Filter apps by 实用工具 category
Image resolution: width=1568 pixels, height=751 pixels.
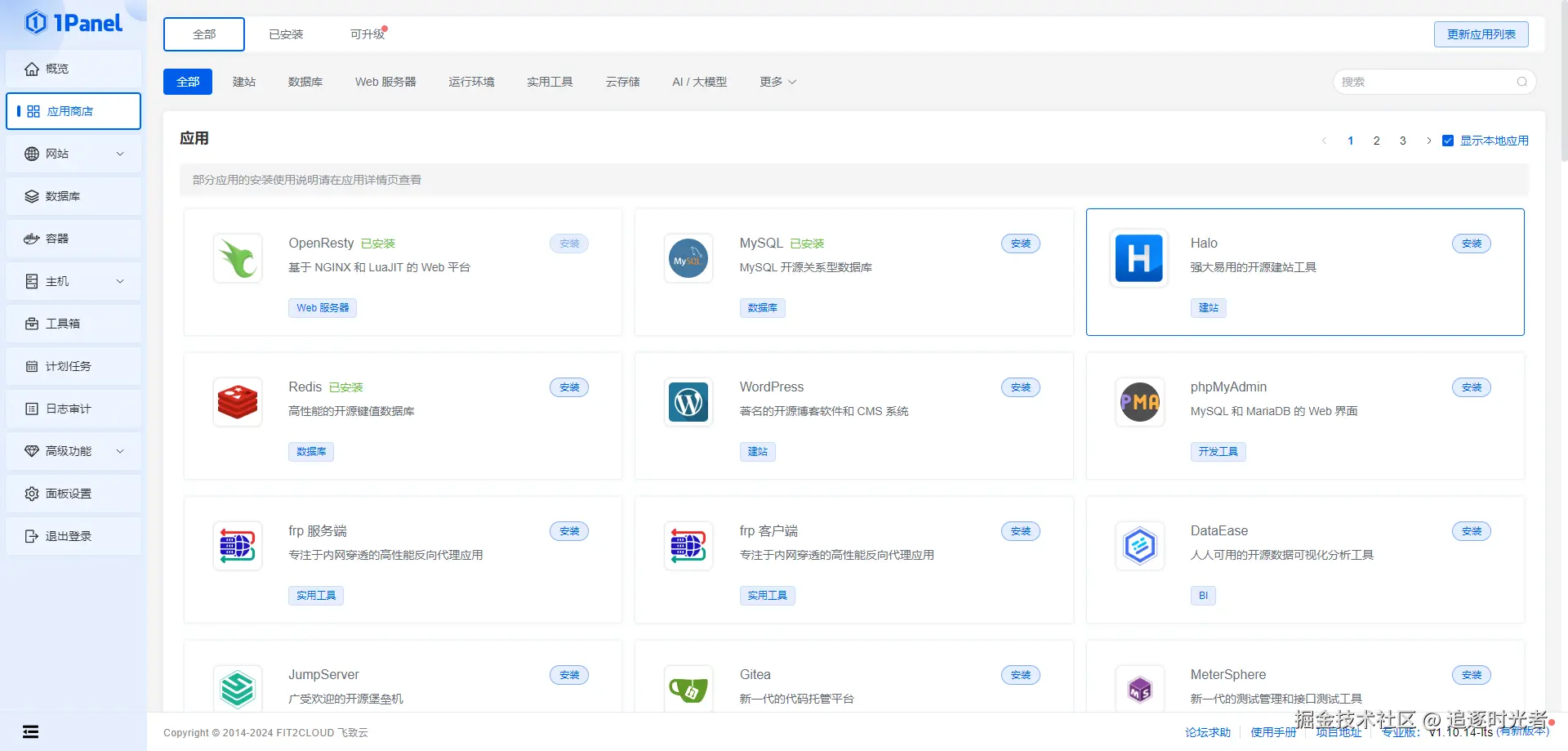pyautogui.click(x=550, y=82)
